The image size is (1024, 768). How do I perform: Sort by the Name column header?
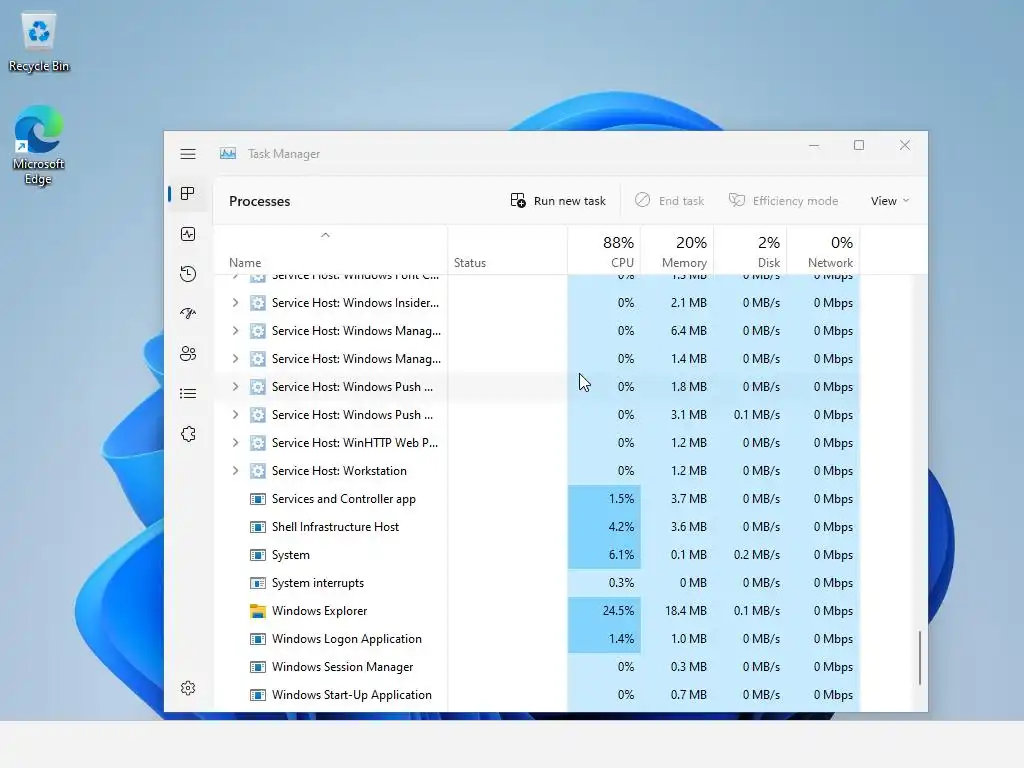[x=330, y=251]
